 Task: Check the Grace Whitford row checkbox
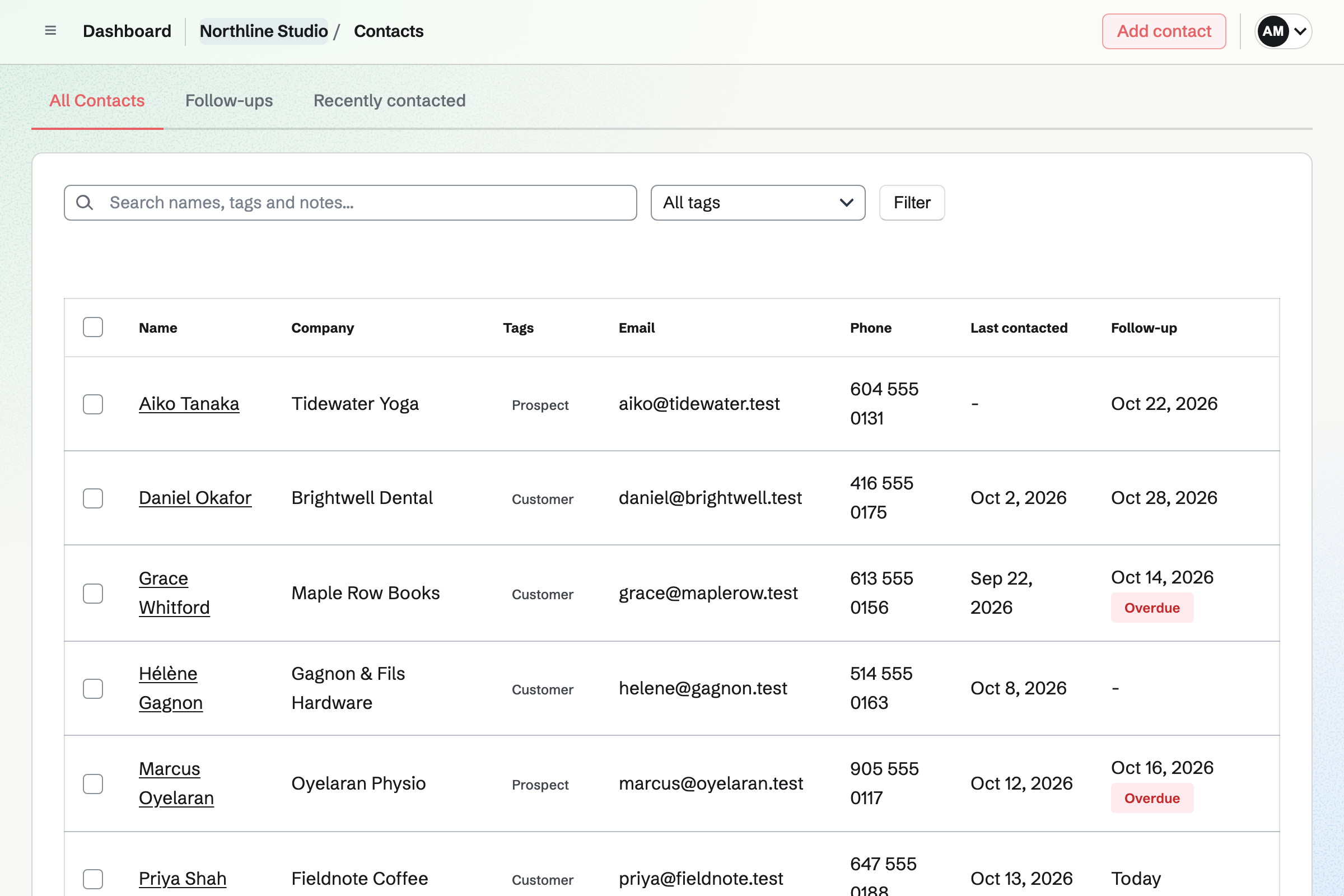92,593
